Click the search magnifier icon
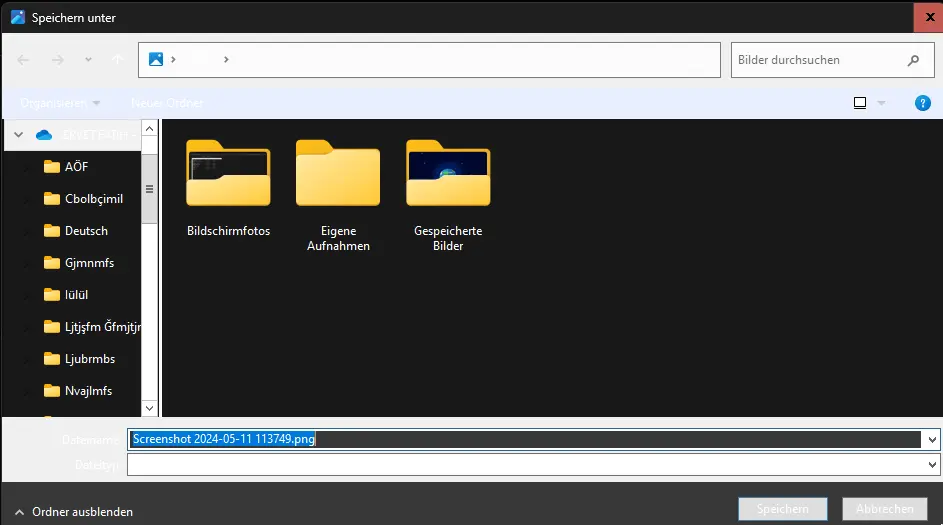943x525 pixels. click(x=913, y=60)
